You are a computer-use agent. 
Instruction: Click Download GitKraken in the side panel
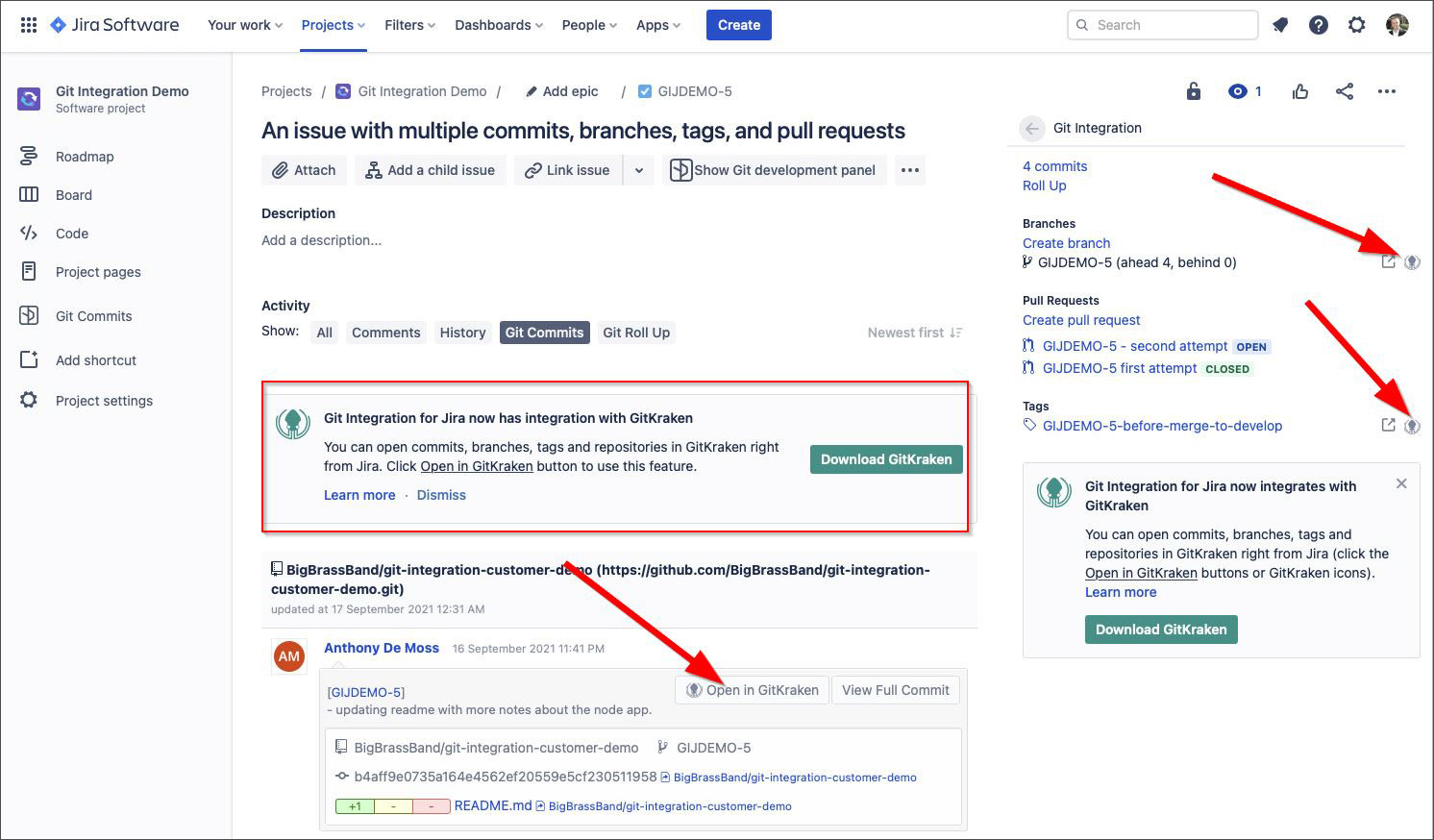pyautogui.click(x=1161, y=630)
